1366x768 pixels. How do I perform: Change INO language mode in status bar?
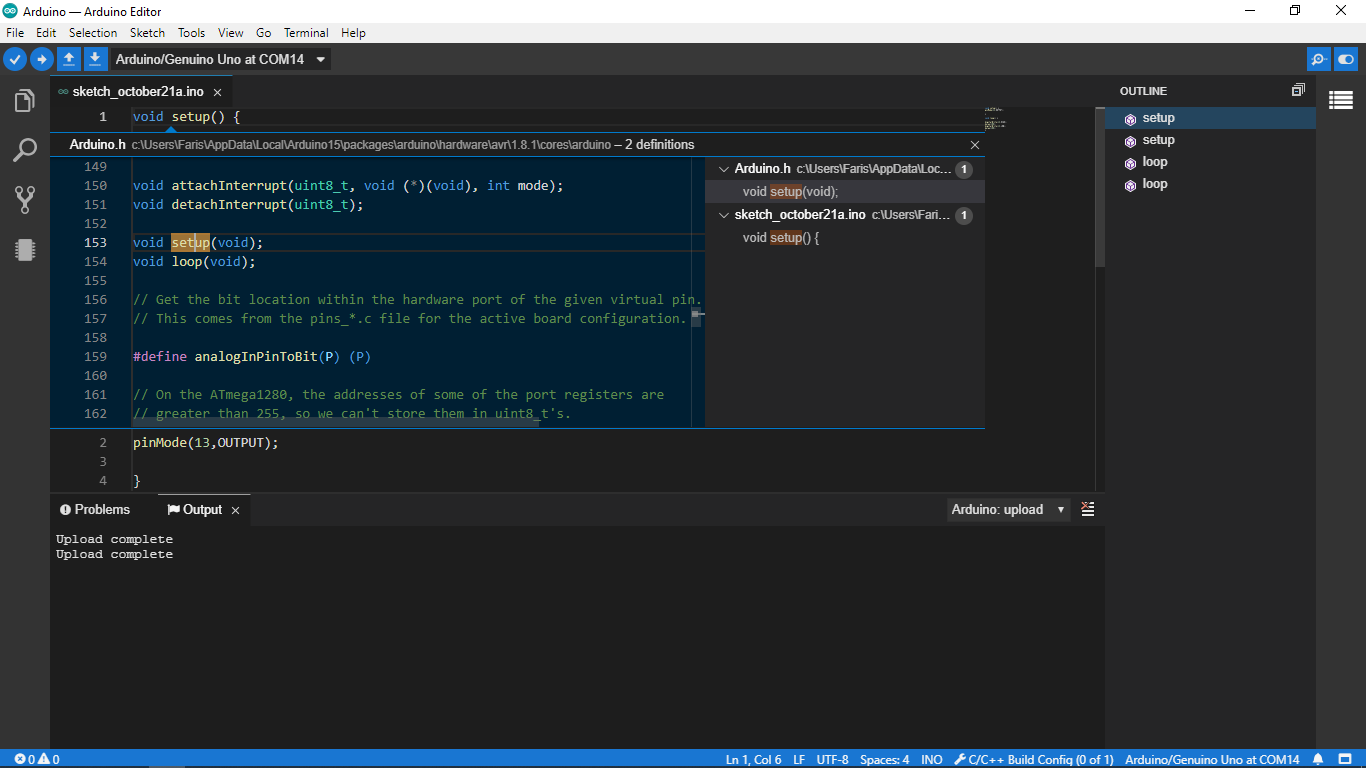click(x=931, y=759)
